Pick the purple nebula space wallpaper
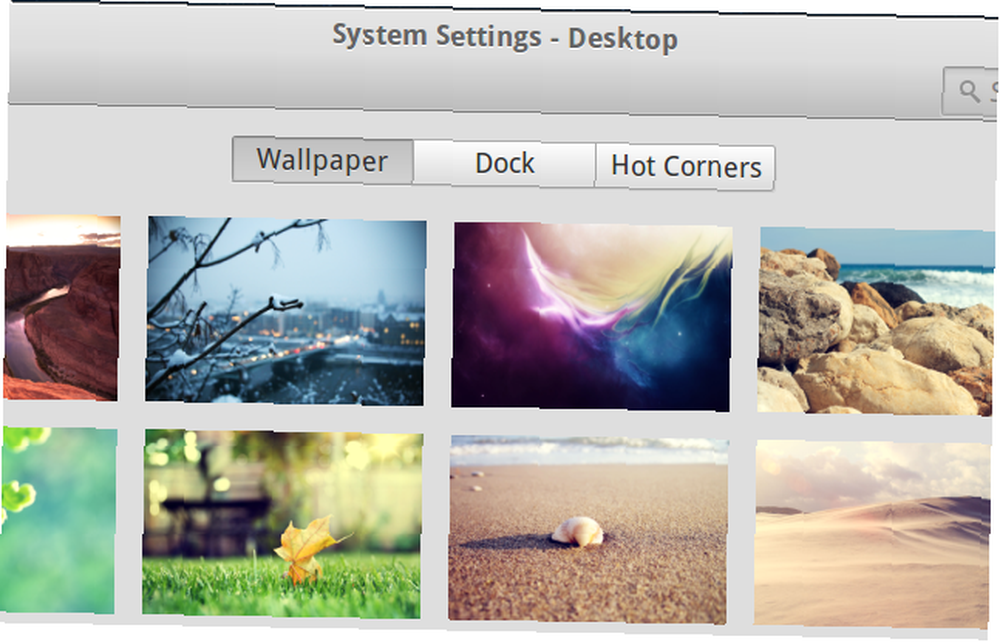 592,317
